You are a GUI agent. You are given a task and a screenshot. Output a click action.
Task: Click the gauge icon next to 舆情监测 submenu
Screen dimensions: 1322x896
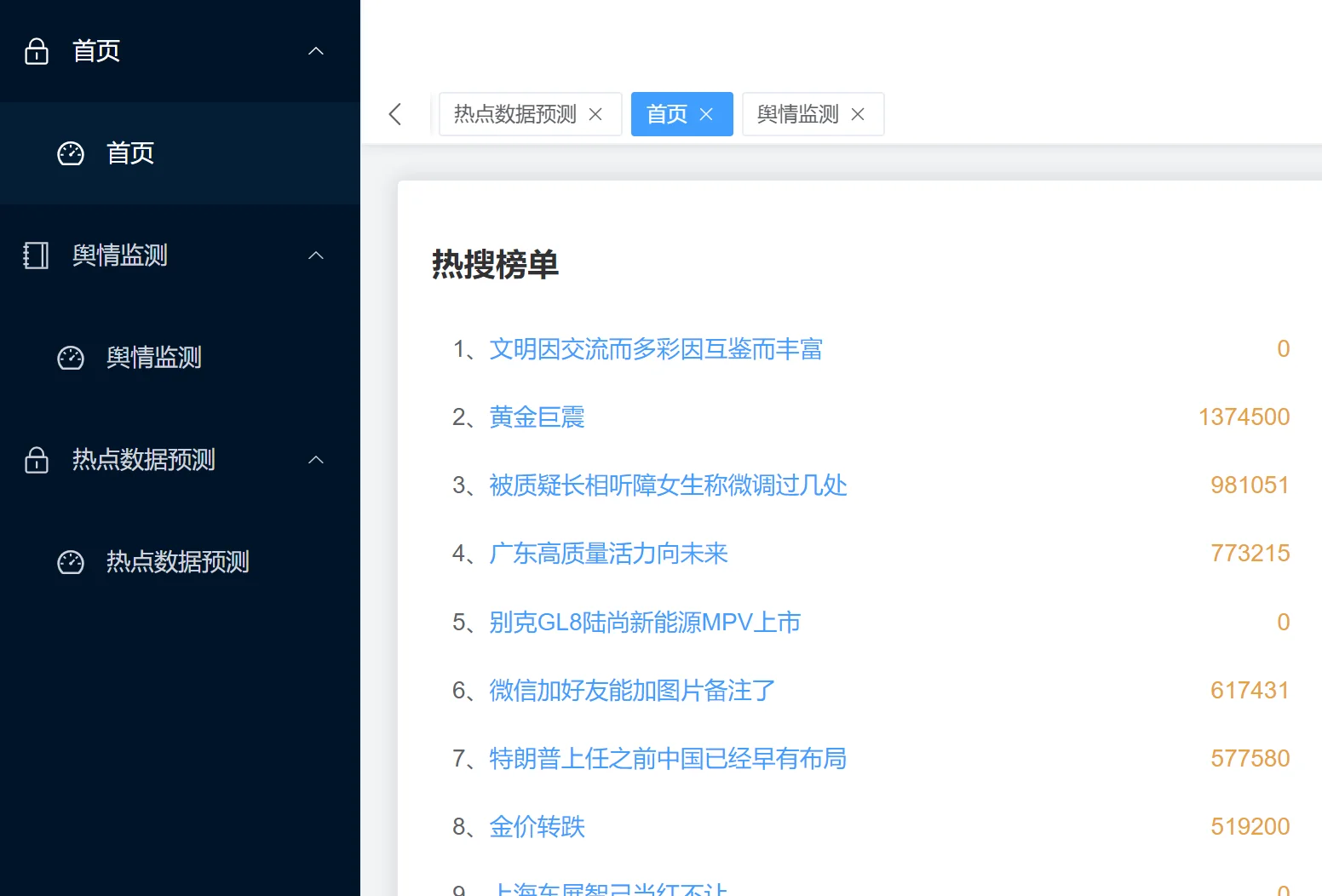click(71, 358)
